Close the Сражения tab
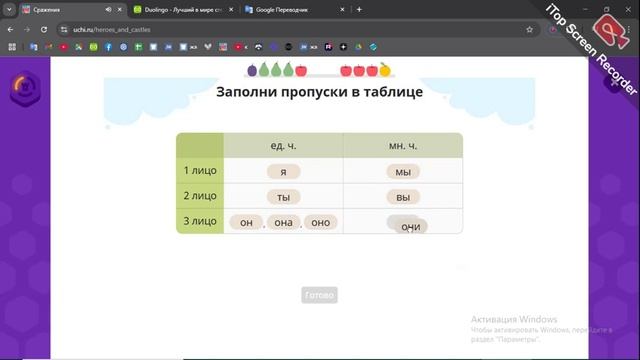 coord(120,9)
